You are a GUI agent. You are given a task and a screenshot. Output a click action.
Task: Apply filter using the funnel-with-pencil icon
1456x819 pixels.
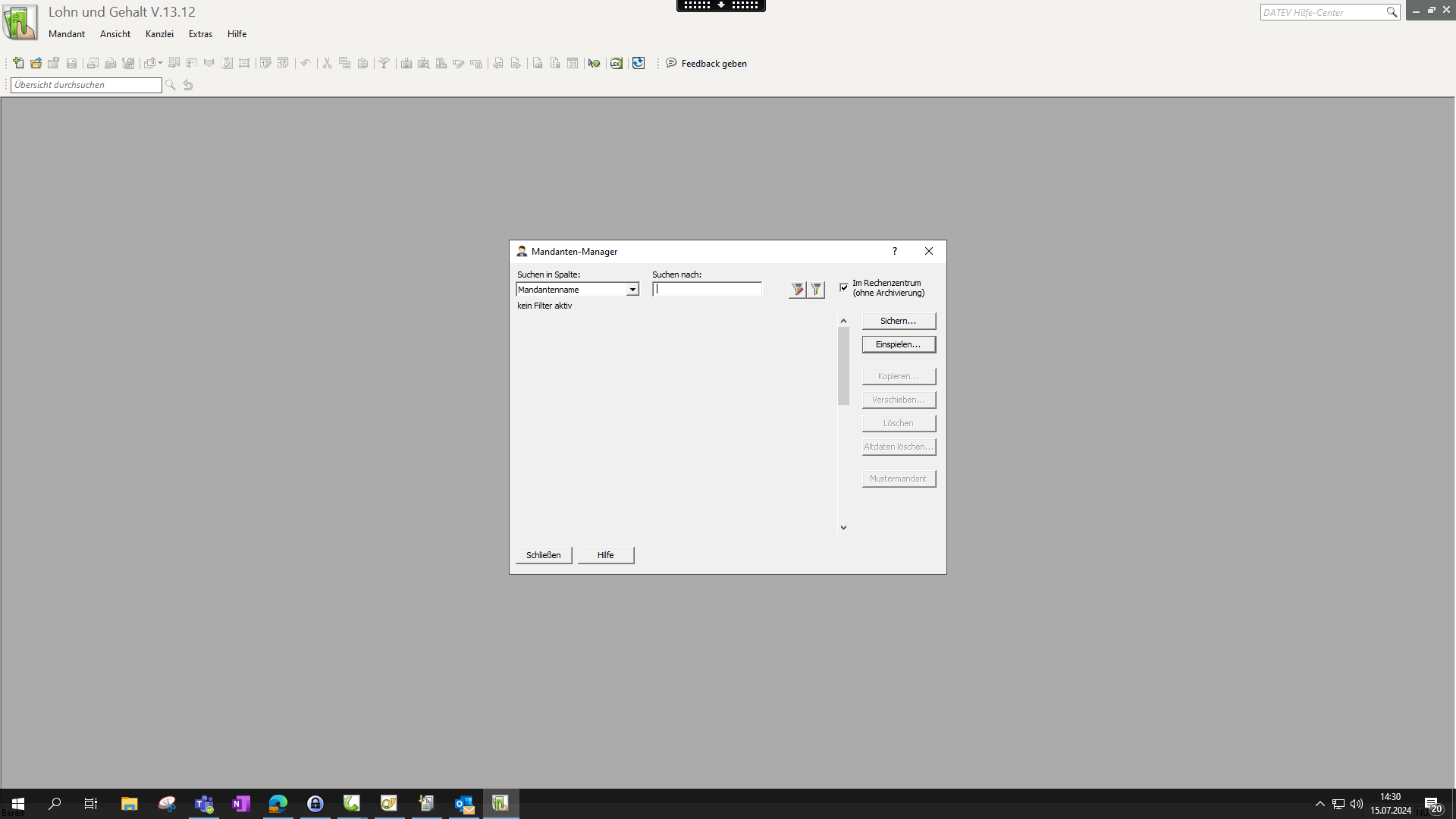tap(797, 290)
